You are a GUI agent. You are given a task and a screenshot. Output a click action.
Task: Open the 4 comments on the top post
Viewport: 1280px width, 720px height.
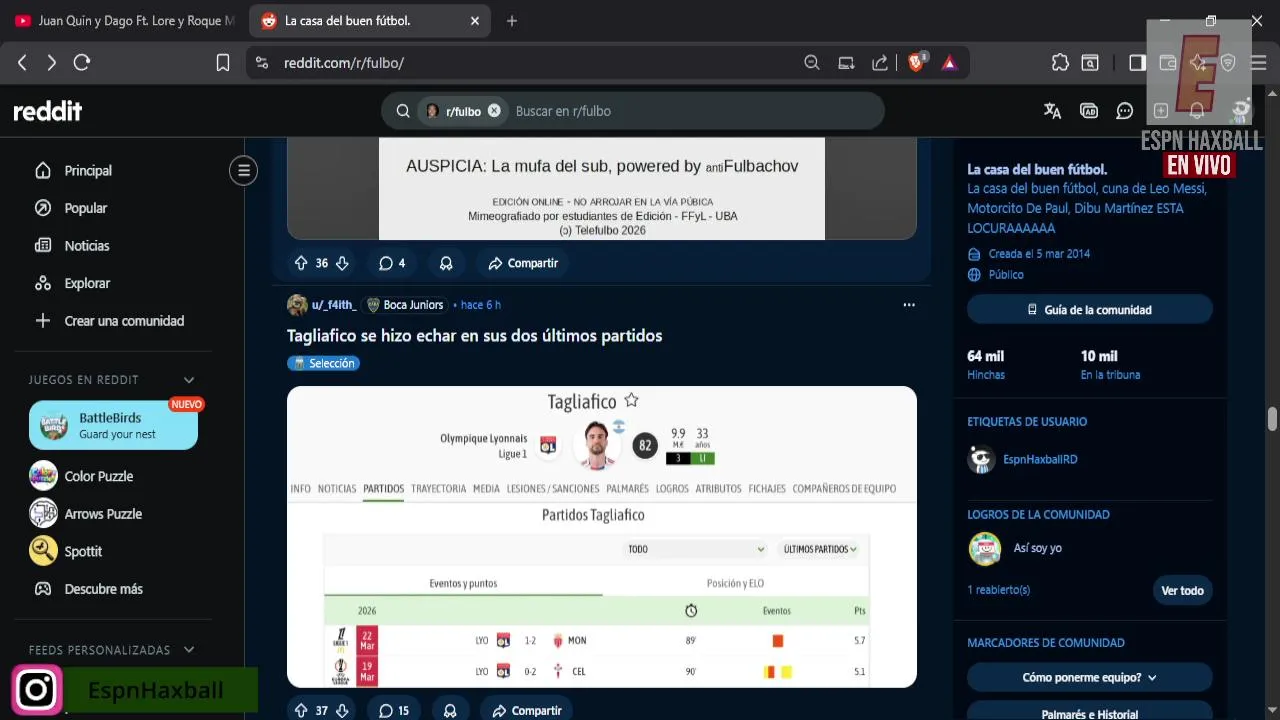click(391, 263)
